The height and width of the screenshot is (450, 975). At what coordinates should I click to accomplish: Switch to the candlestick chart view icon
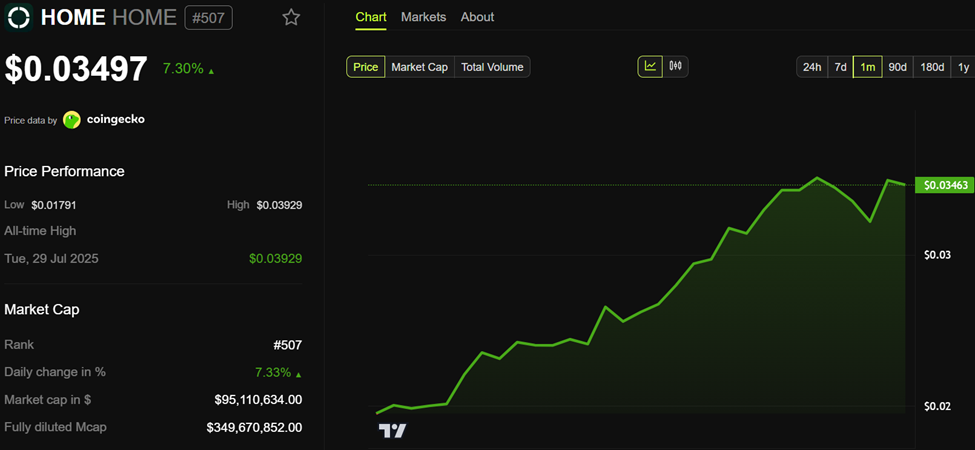pyautogui.click(x=676, y=66)
